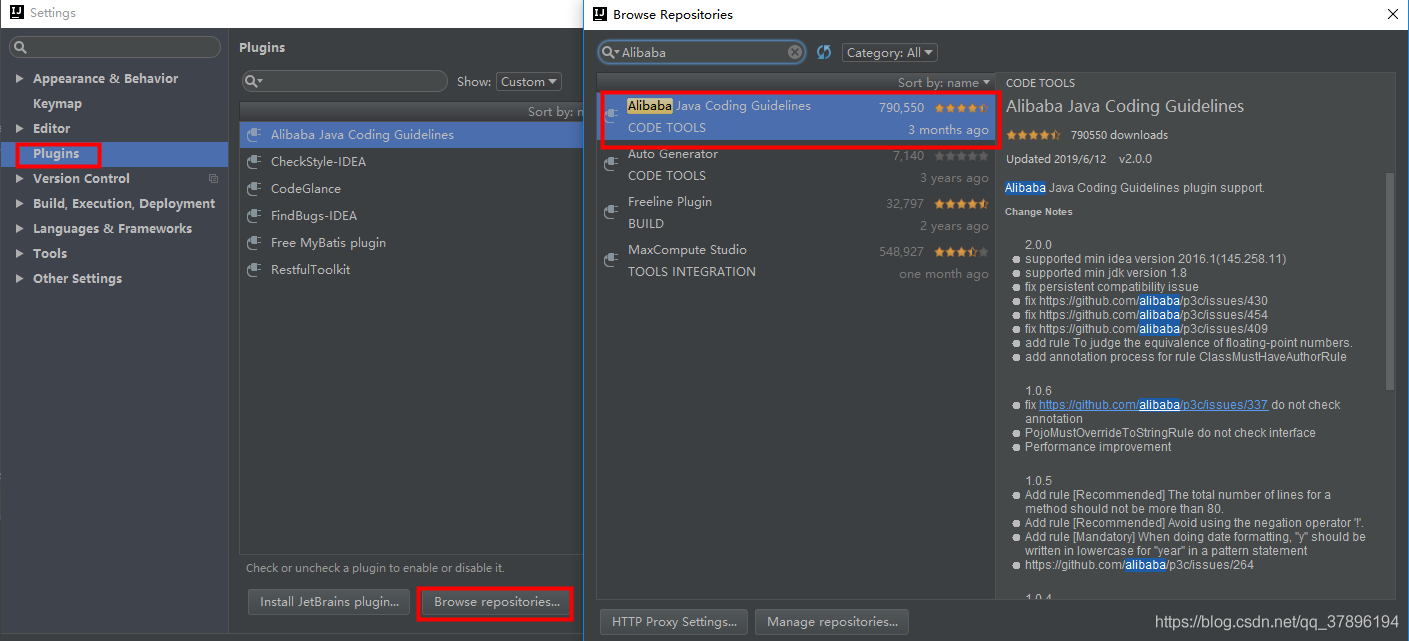Click the plugin icon next to MaxCompute Studio

(x=612, y=259)
